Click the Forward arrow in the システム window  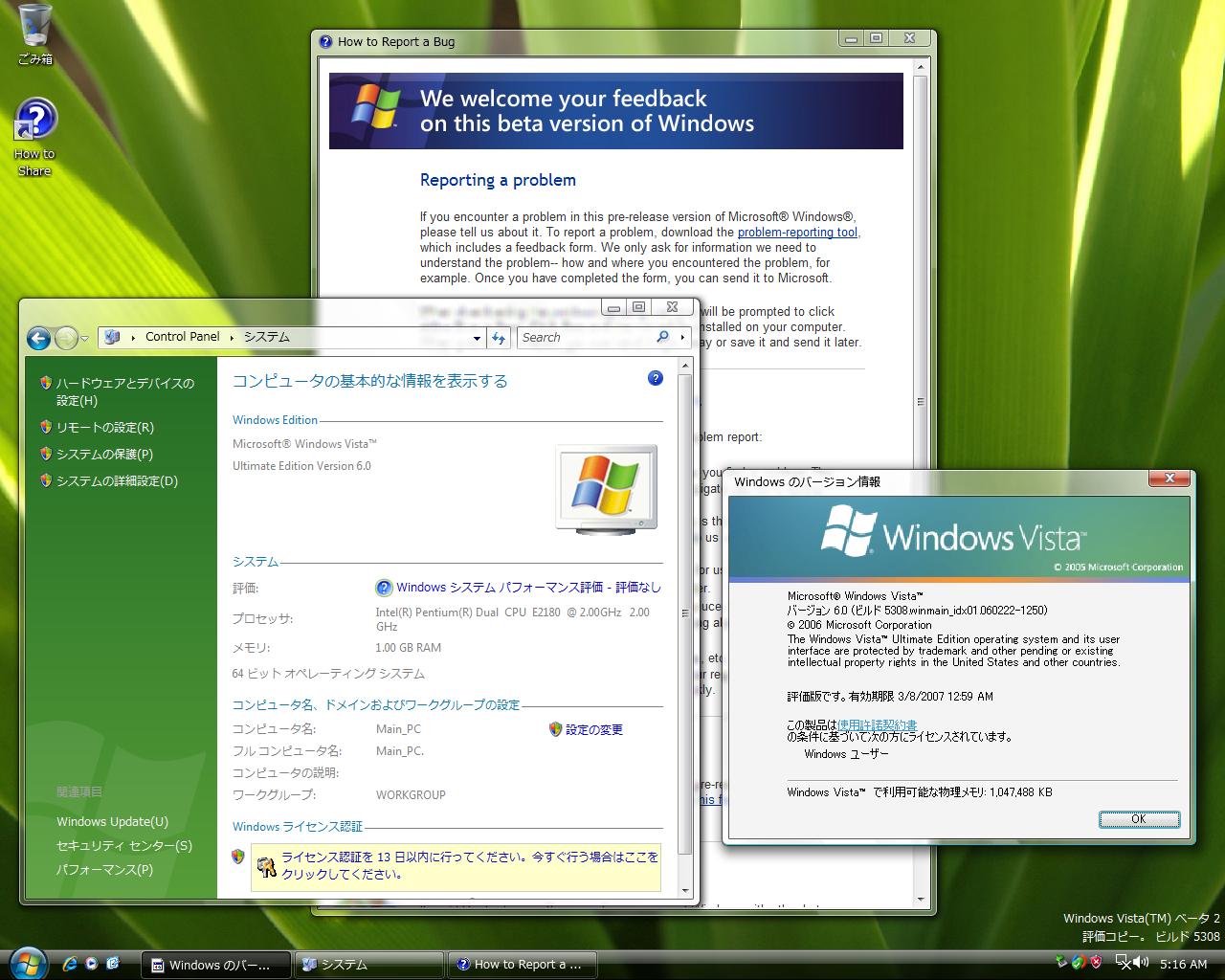tap(66, 338)
